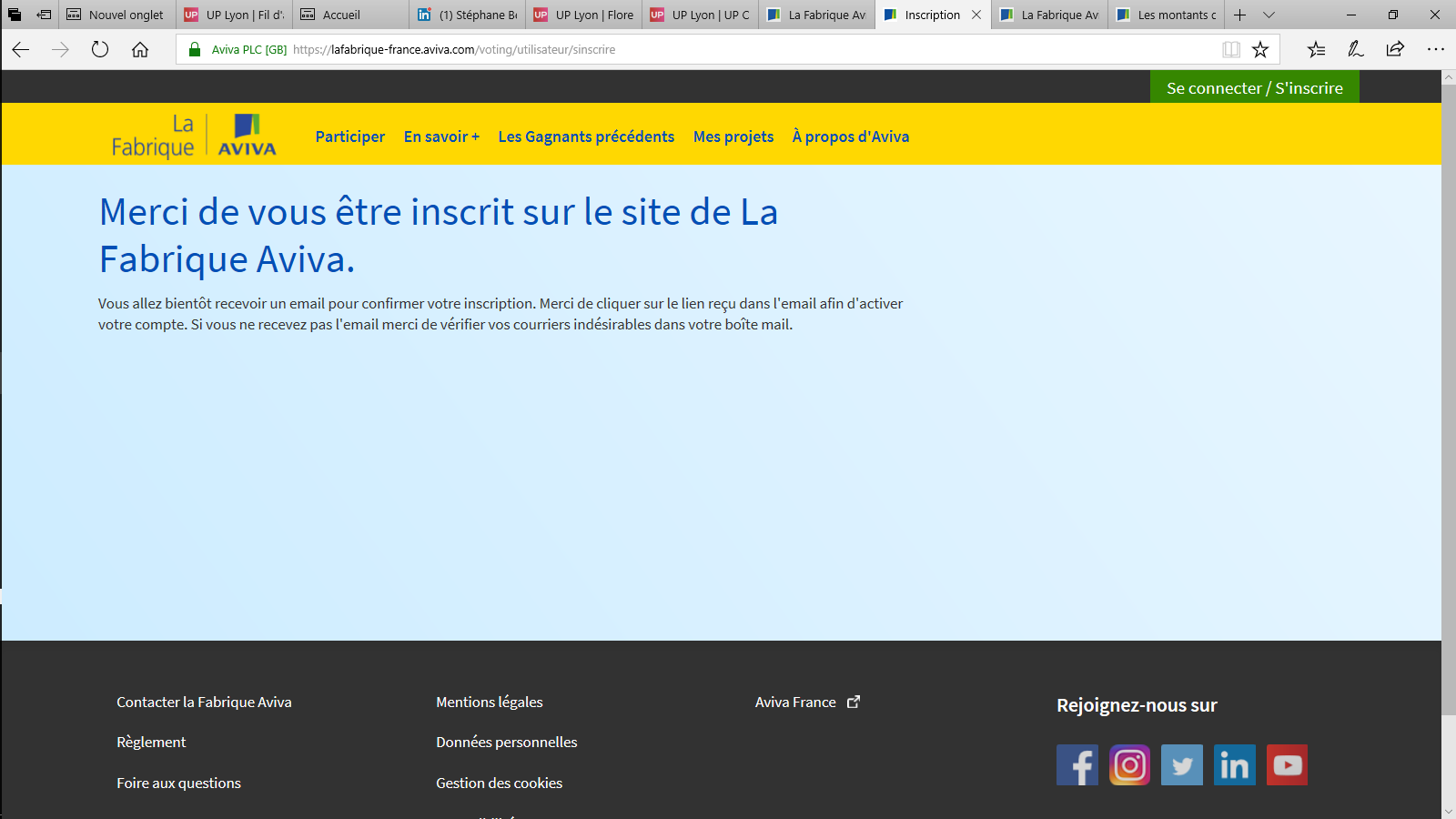Go to Mes projets
The width and height of the screenshot is (1456, 819).
(733, 136)
